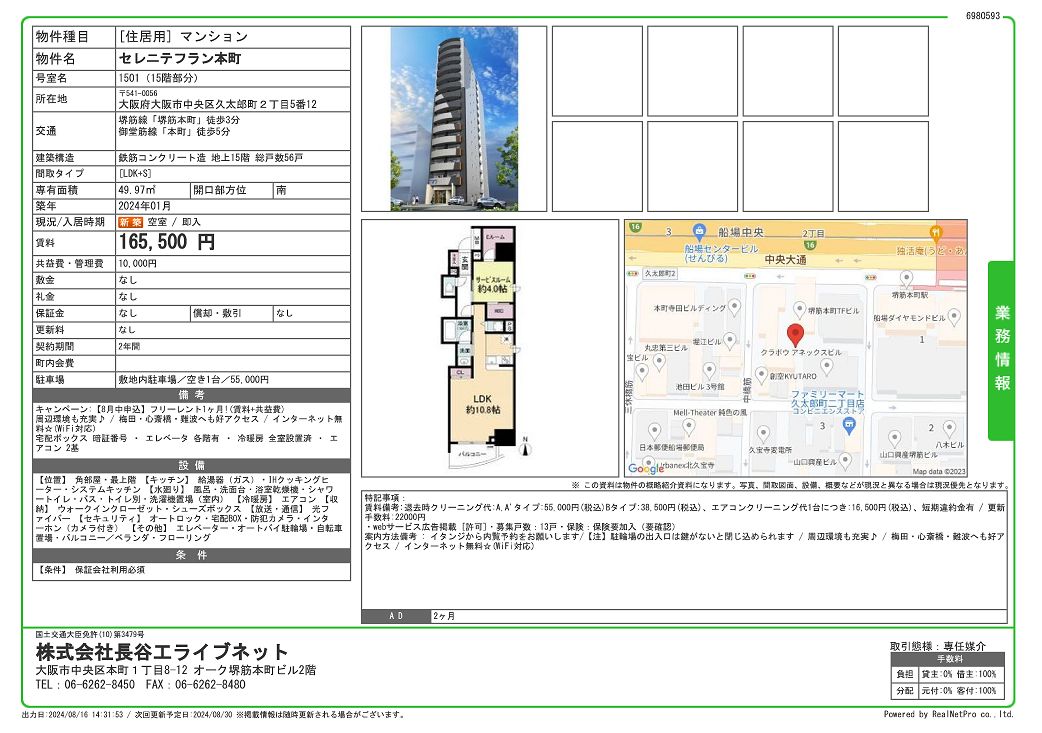Select the contract period 2年間
Viewport: 1042px width, 733px height.
[130, 347]
